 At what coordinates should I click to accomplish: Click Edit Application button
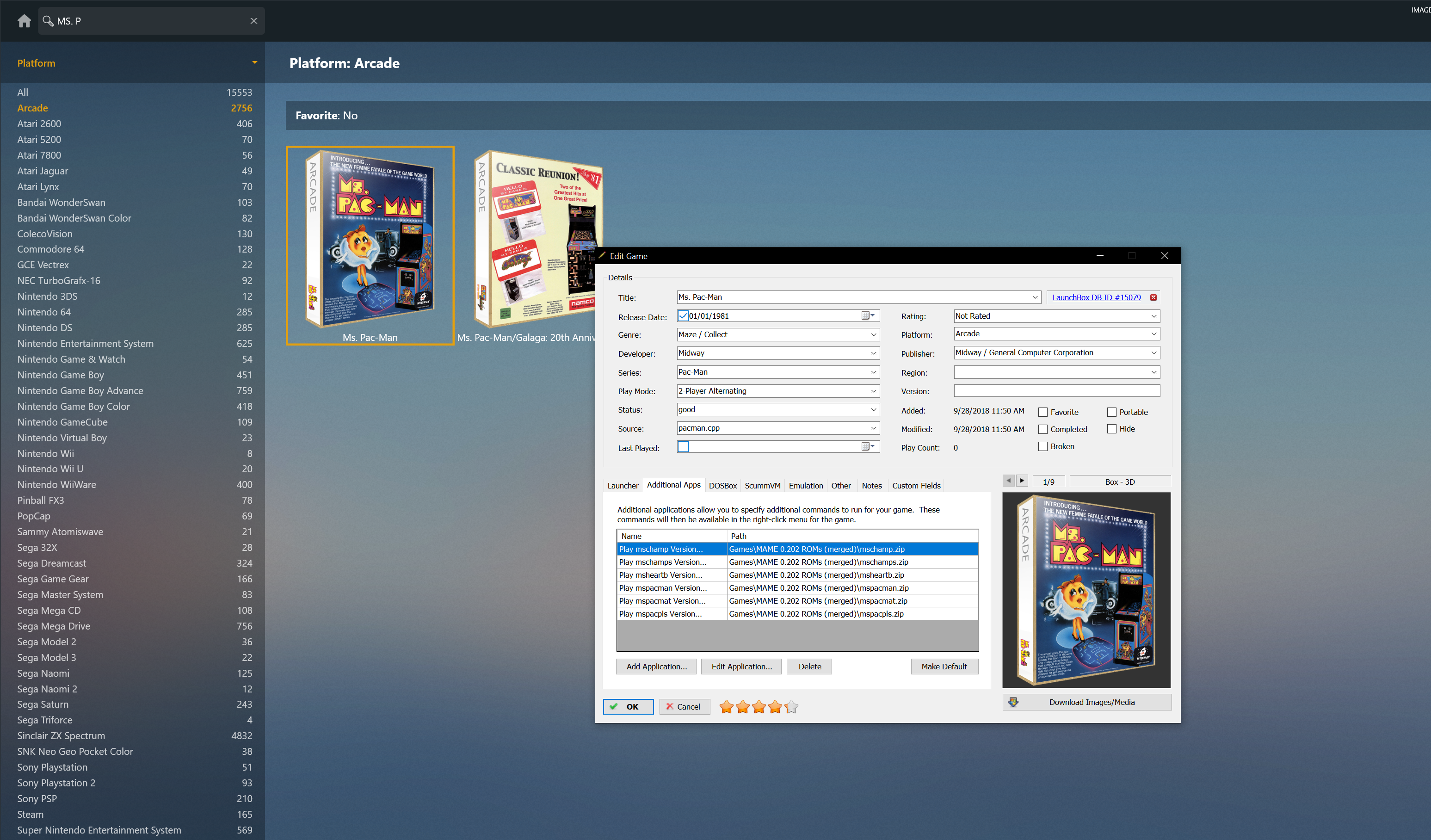[x=741, y=667]
